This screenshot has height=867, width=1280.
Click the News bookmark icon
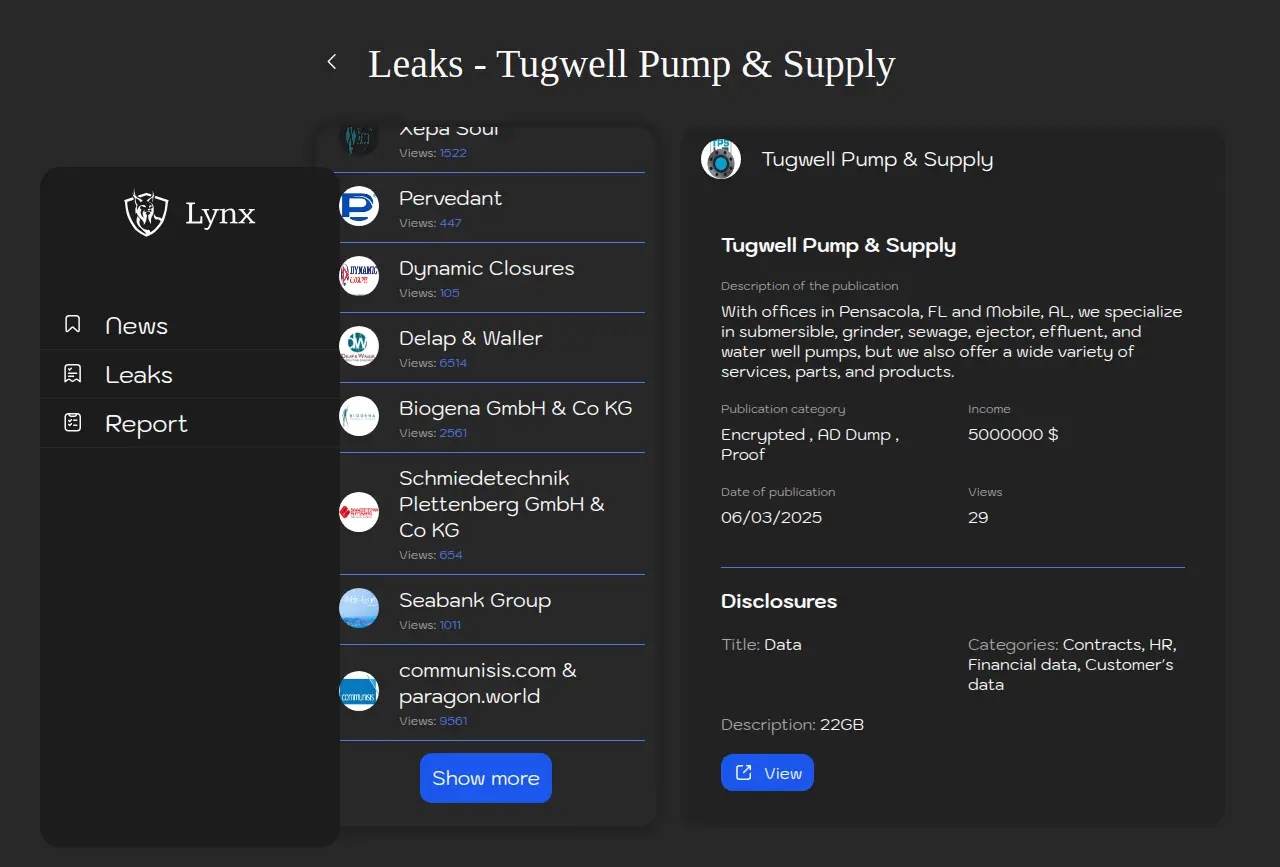[x=73, y=324]
